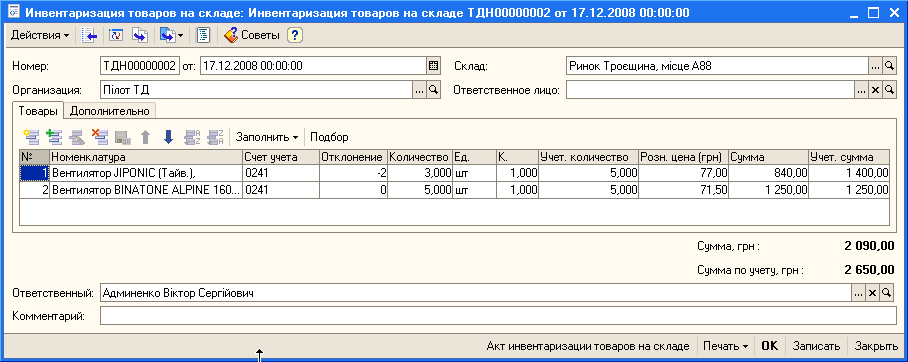Click the Ответственное лицо empty field

[x=711, y=90]
